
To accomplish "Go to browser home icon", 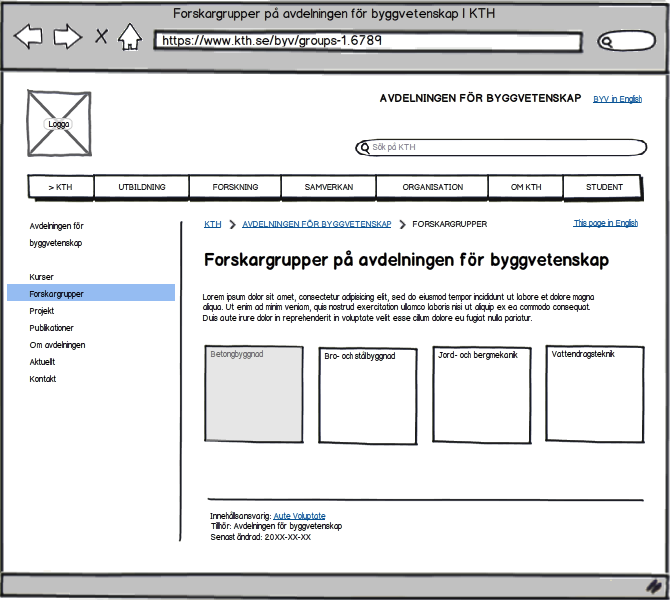I will click(130, 38).
